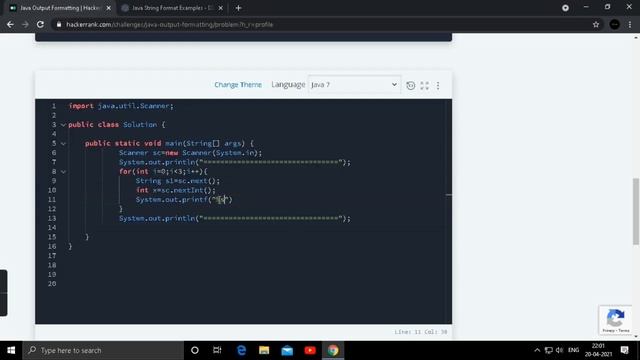Image resolution: width=640 pixels, height=360 pixels.
Task: Click the Line 11 Col status text
Action: click(421, 332)
